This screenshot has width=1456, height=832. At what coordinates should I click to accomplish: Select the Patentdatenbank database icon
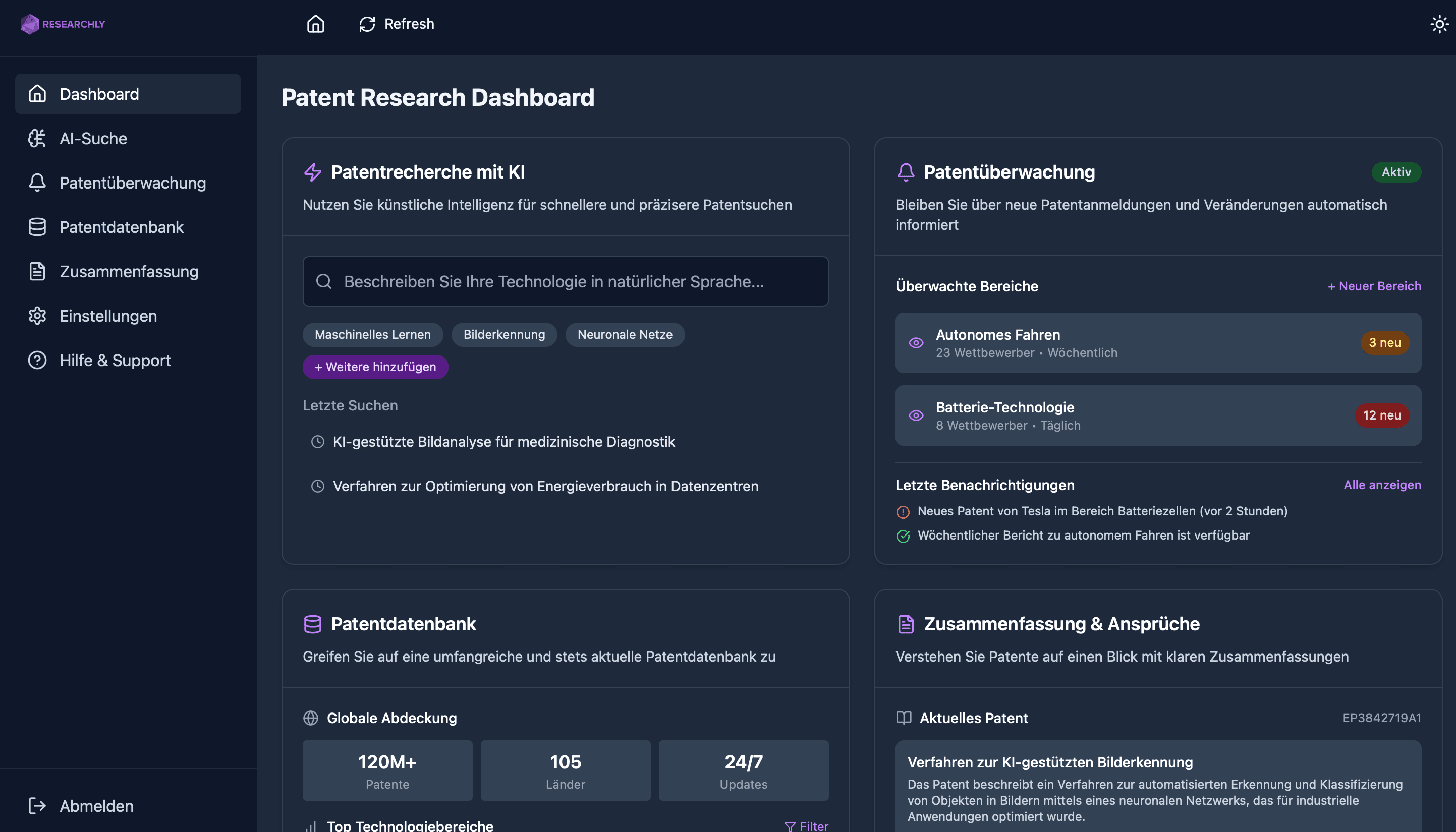(x=37, y=227)
